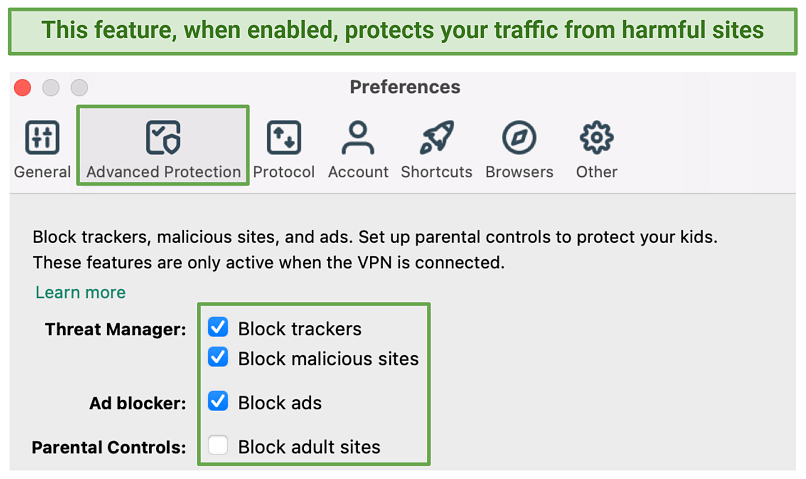Screen dimensions: 806x479
Task: Uncheck Block malicious sites checkbox
Action: (x=218, y=357)
